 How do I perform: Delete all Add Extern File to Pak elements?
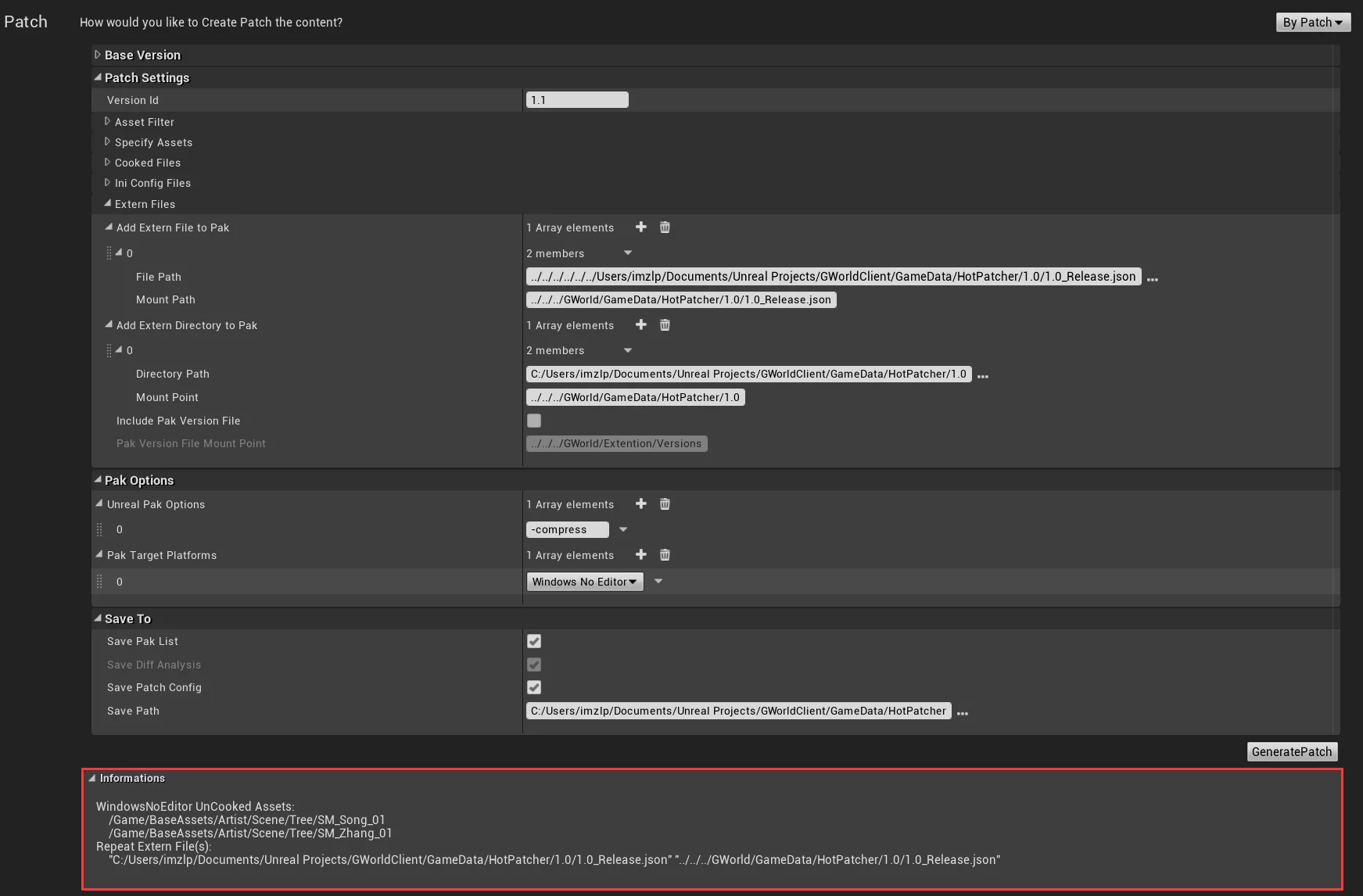[x=665, y=227]
